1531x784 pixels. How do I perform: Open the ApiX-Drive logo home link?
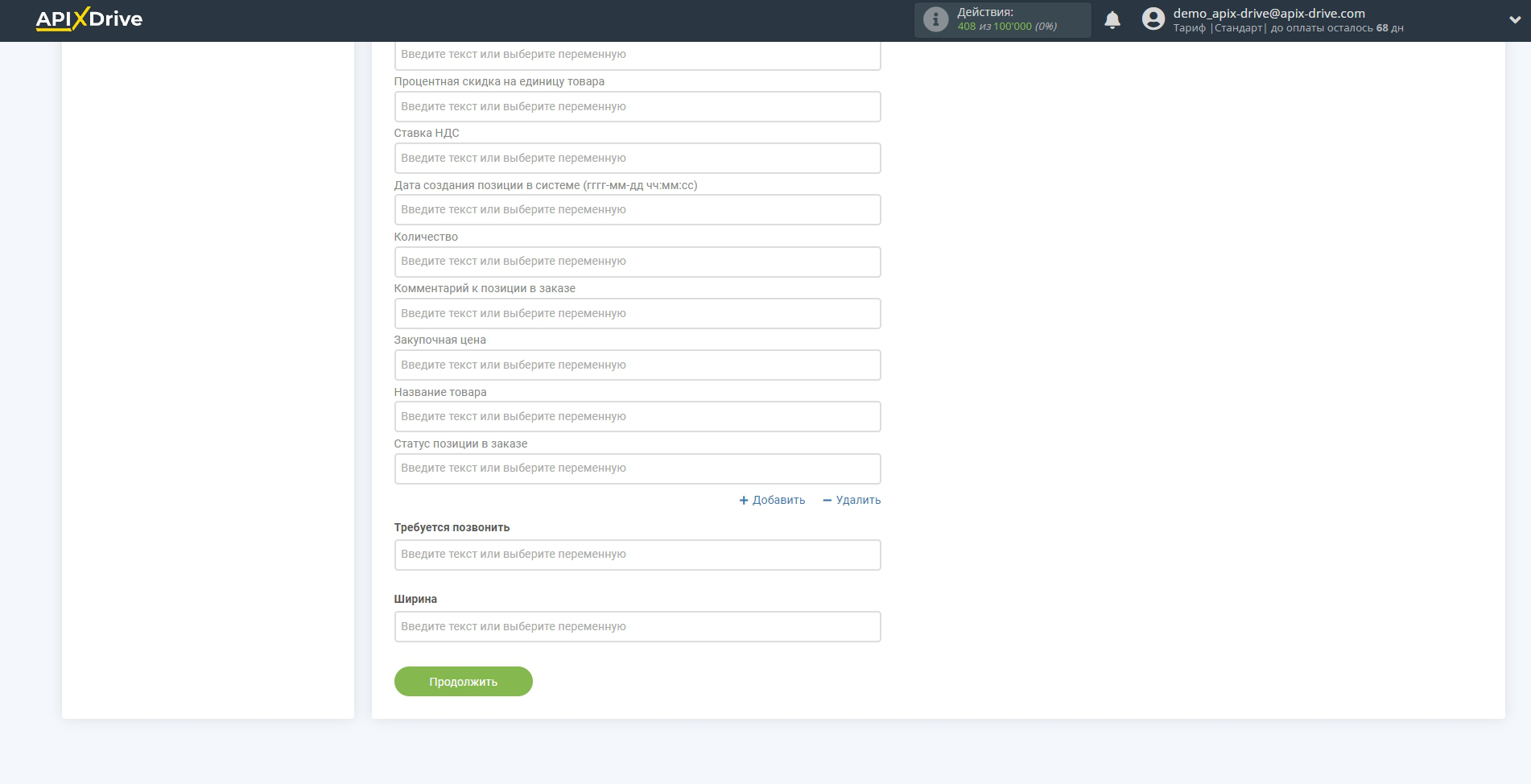pos(89,19)
